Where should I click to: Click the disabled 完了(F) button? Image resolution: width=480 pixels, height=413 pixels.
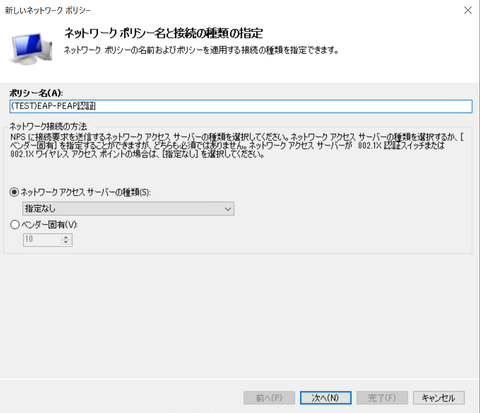coord(382,398)
